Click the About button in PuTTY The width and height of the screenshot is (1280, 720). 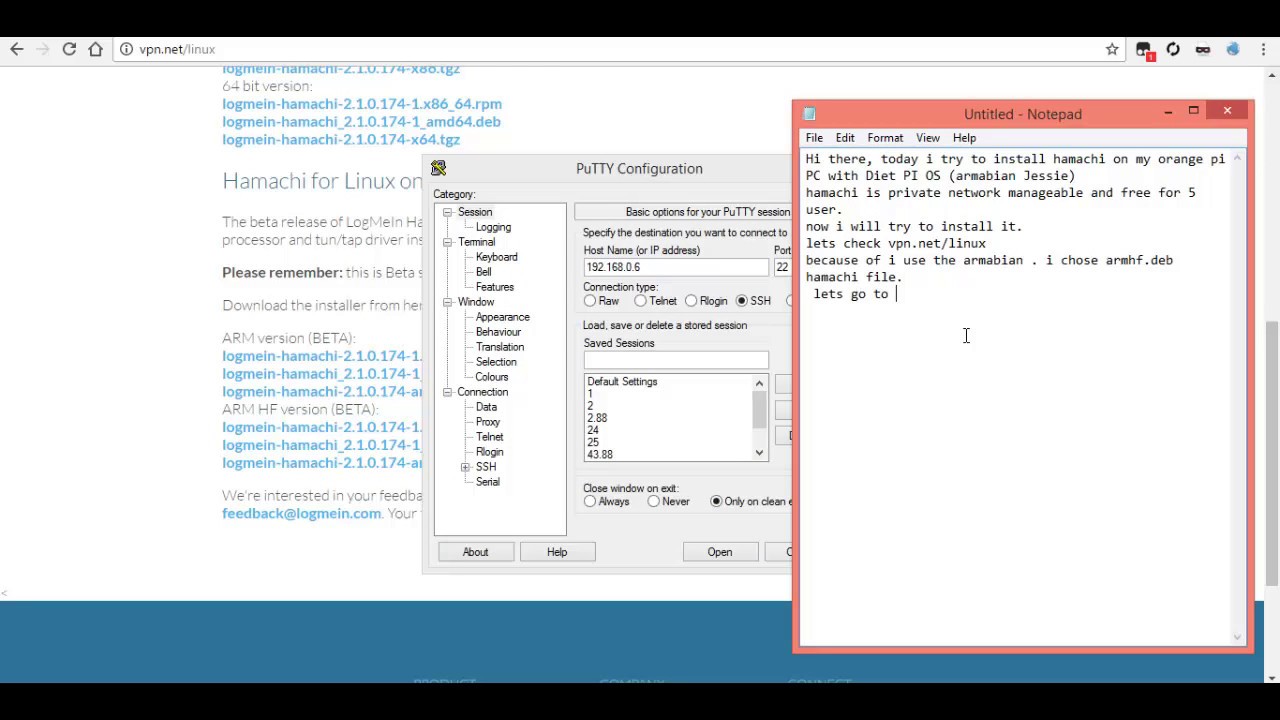(475, 552)
